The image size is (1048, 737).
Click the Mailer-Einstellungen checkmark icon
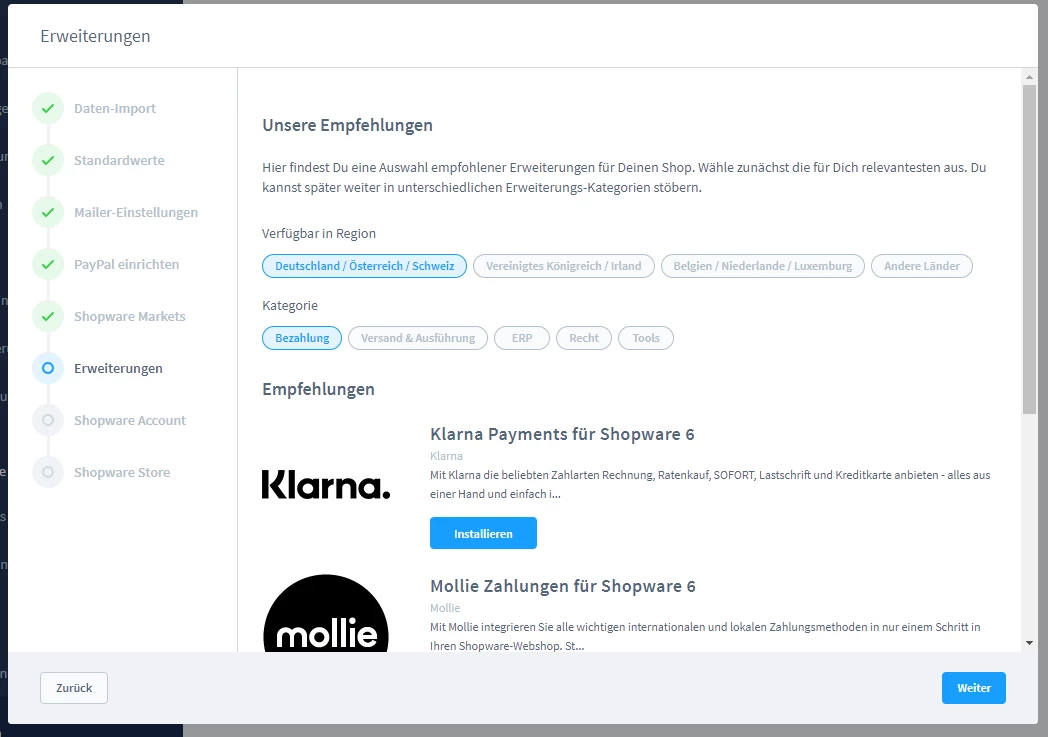tap(48, 212)
